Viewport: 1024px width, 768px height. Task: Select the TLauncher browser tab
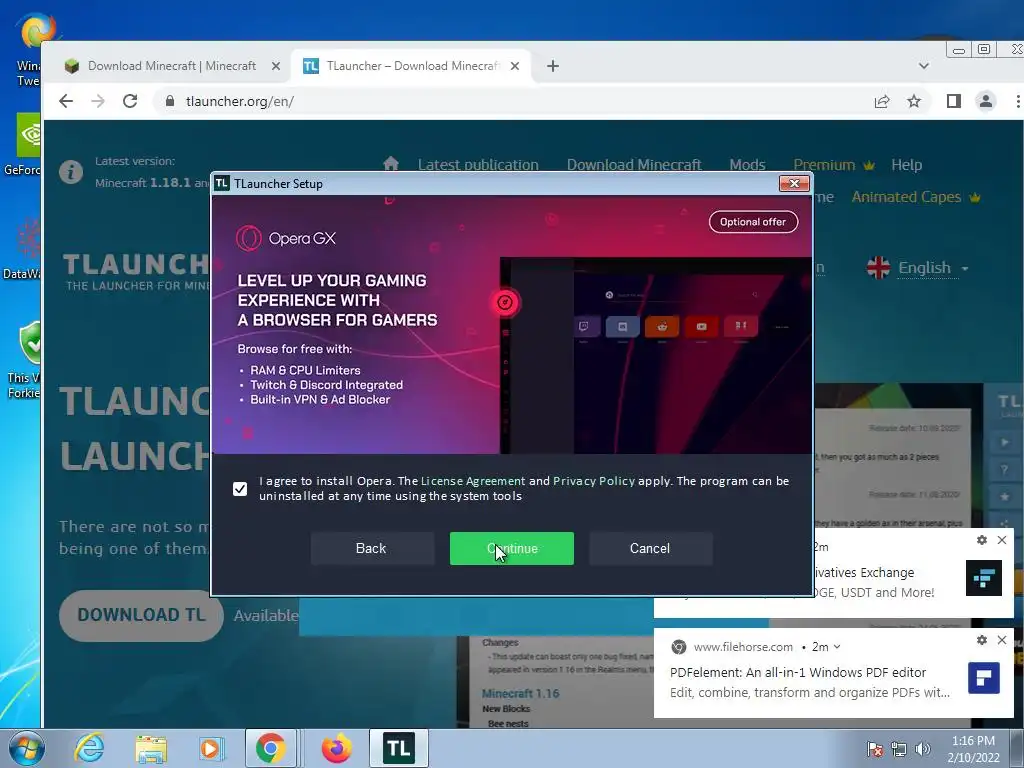(411, 66)
